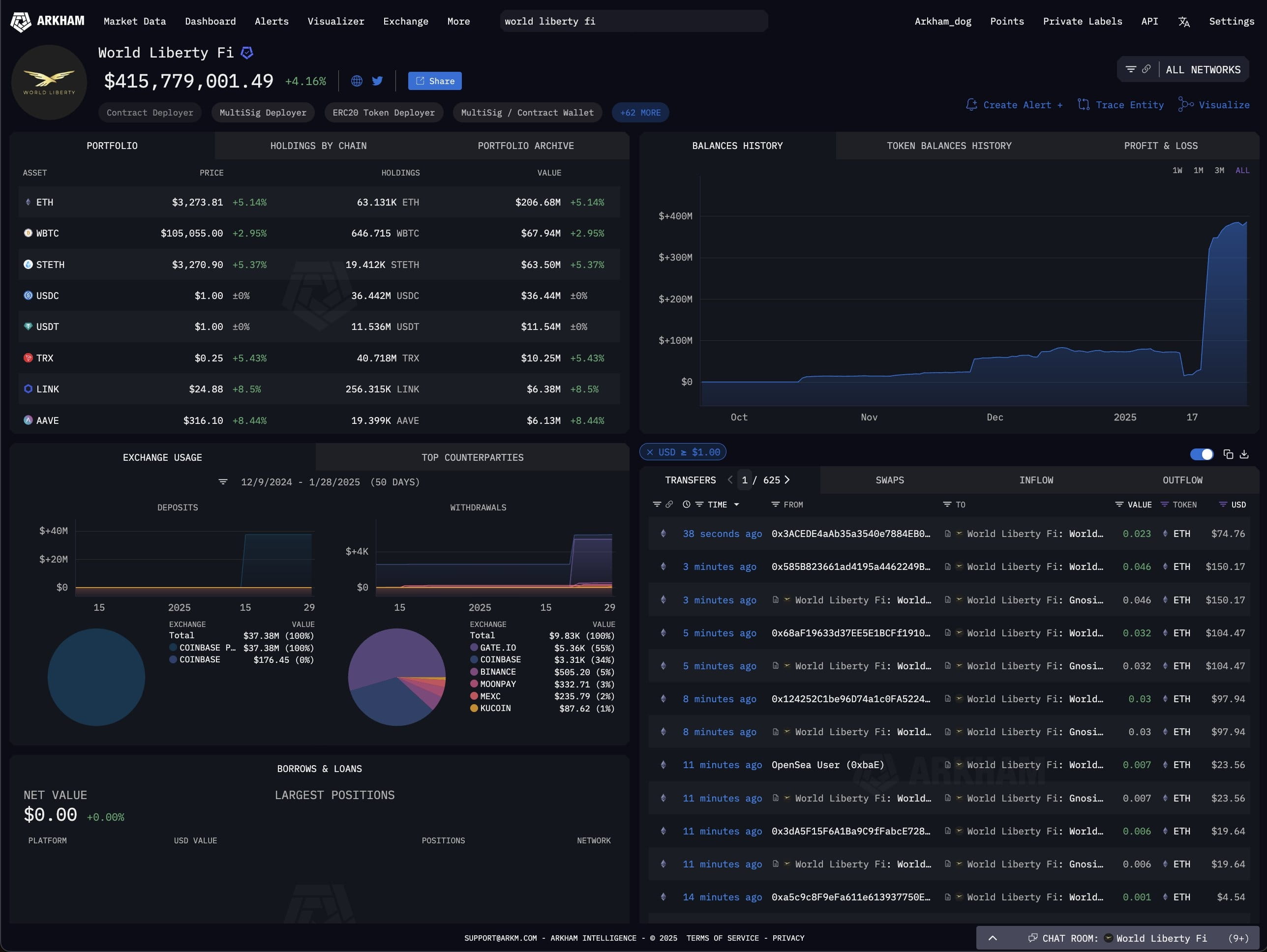Go to the next transfers page chevron
This screenshot has height=952, width=1267.
[787, 480]
